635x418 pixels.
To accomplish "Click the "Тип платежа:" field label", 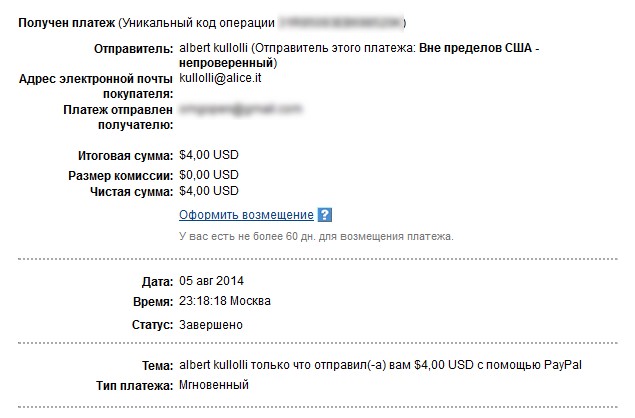I will (x=130, y=385).
